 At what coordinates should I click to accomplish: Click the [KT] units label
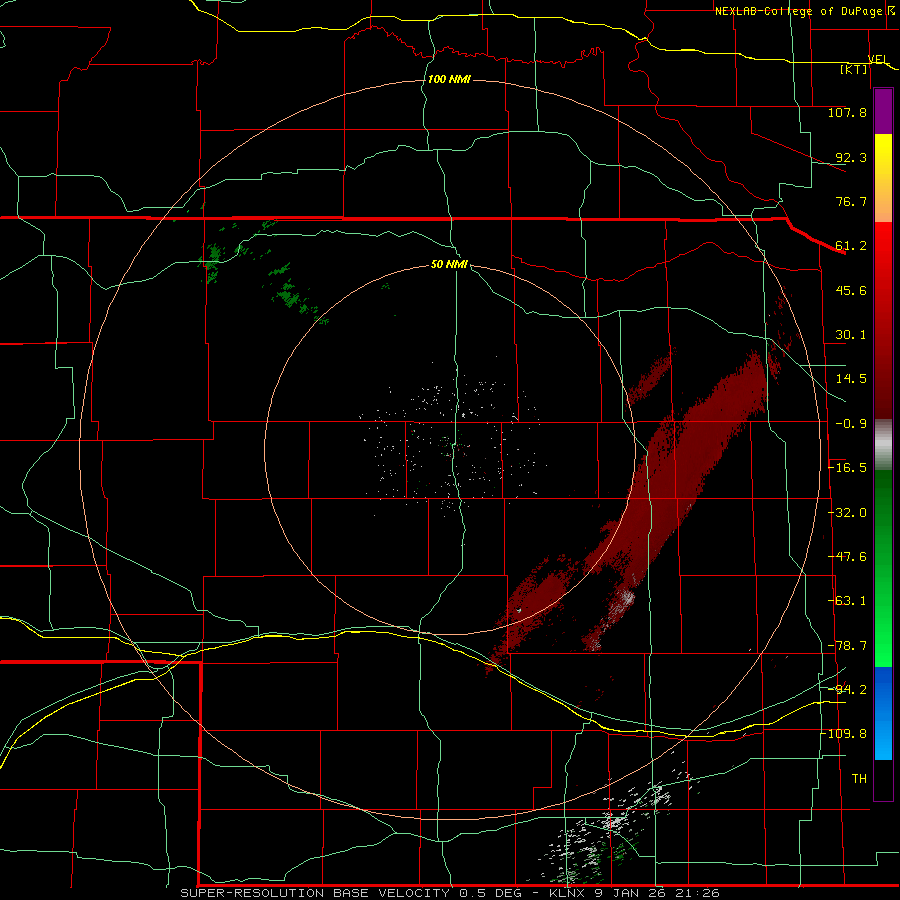(854, 69)
